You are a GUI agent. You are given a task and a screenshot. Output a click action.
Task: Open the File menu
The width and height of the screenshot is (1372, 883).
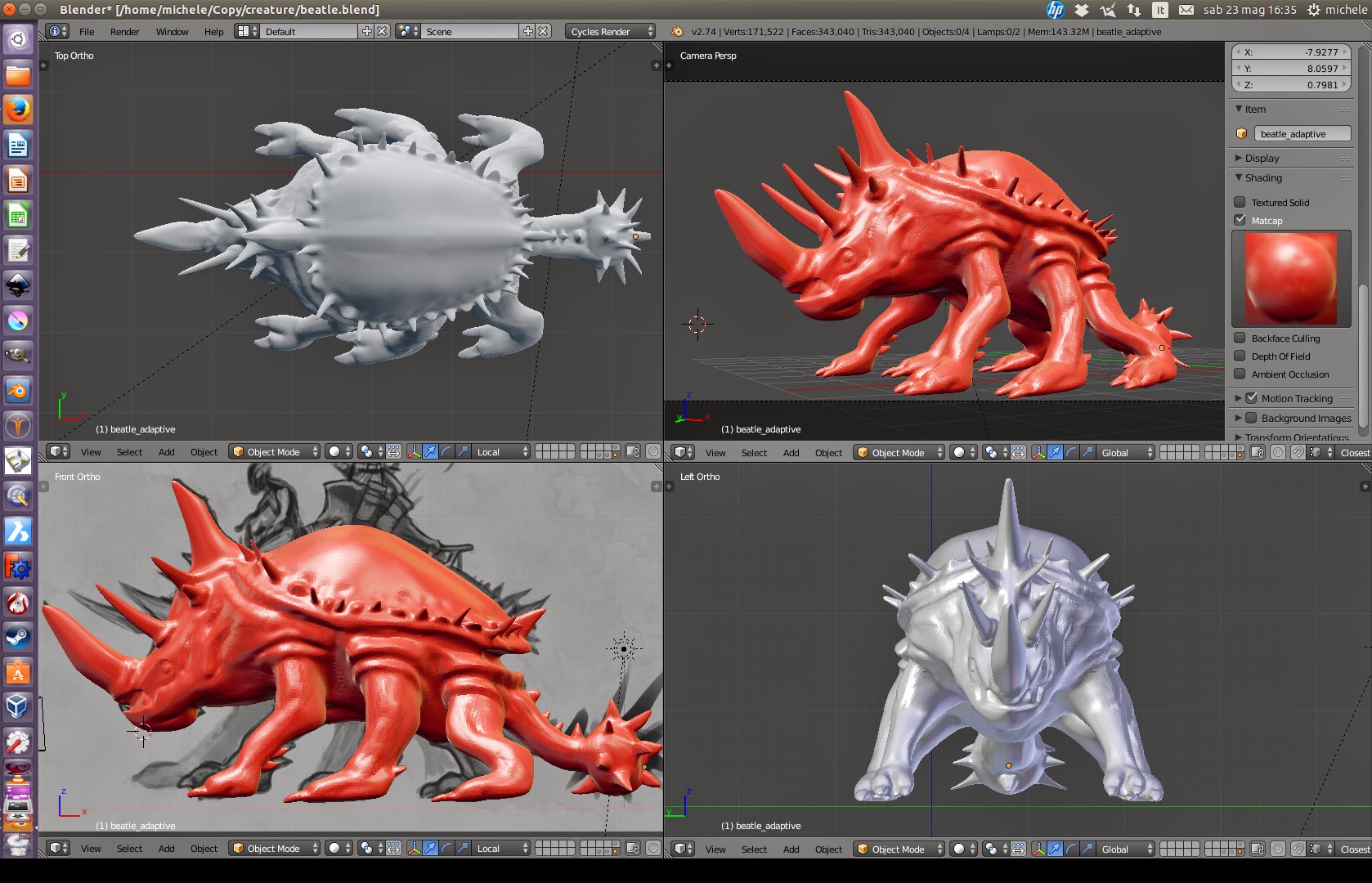point(87,31)
